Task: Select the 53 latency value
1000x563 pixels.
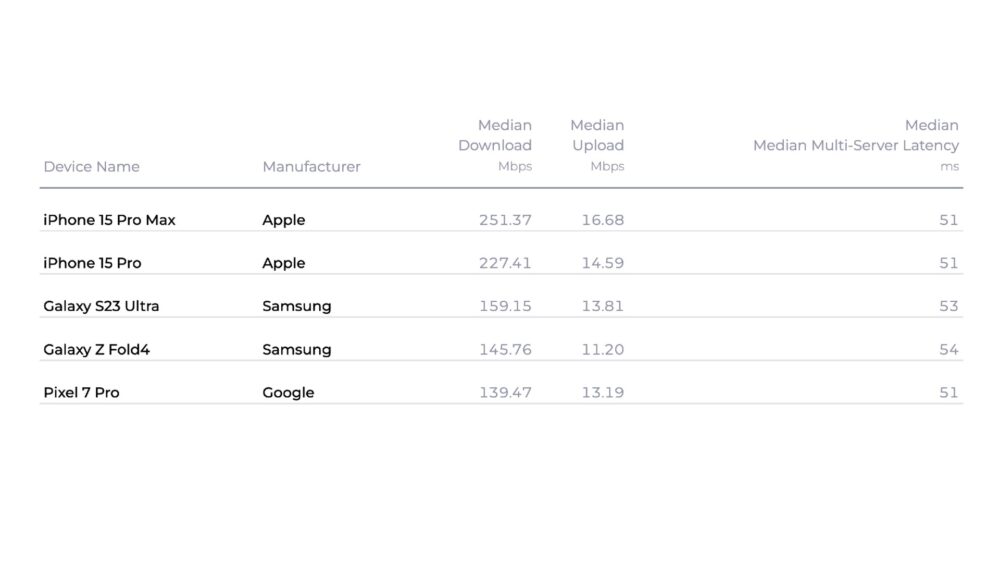Action: [x=948, y=306]
